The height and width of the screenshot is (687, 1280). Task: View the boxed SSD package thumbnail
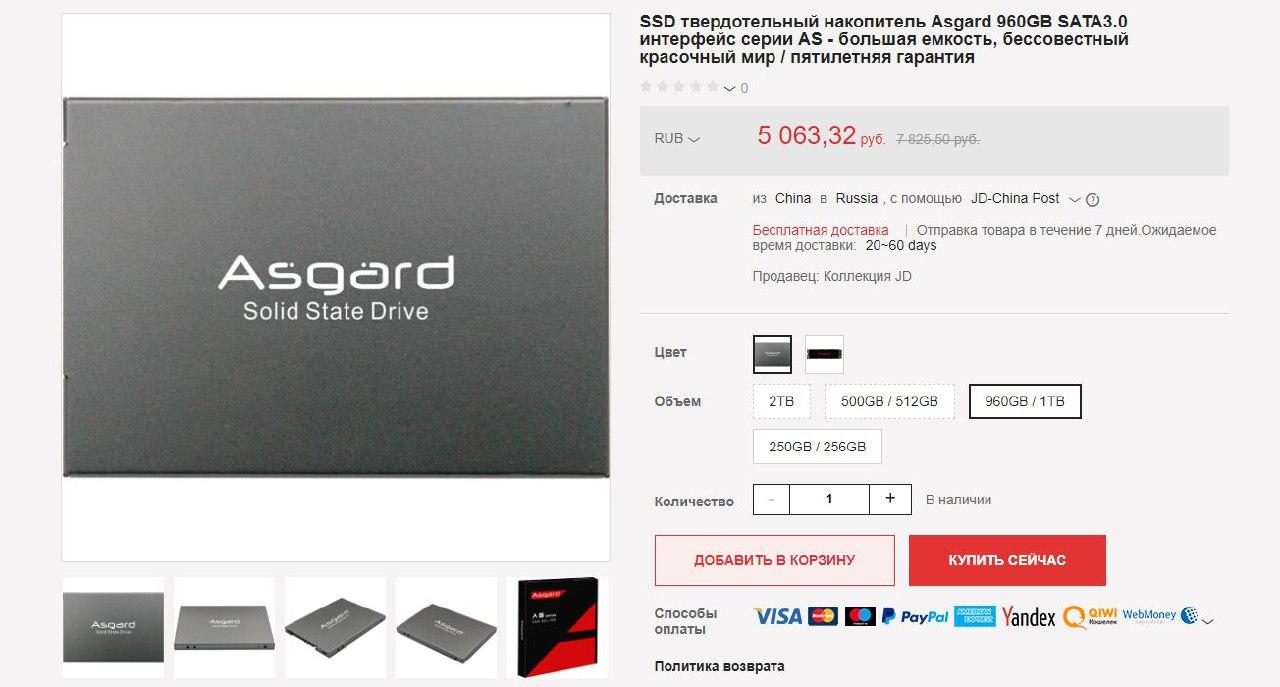click(x=557, y=627)
